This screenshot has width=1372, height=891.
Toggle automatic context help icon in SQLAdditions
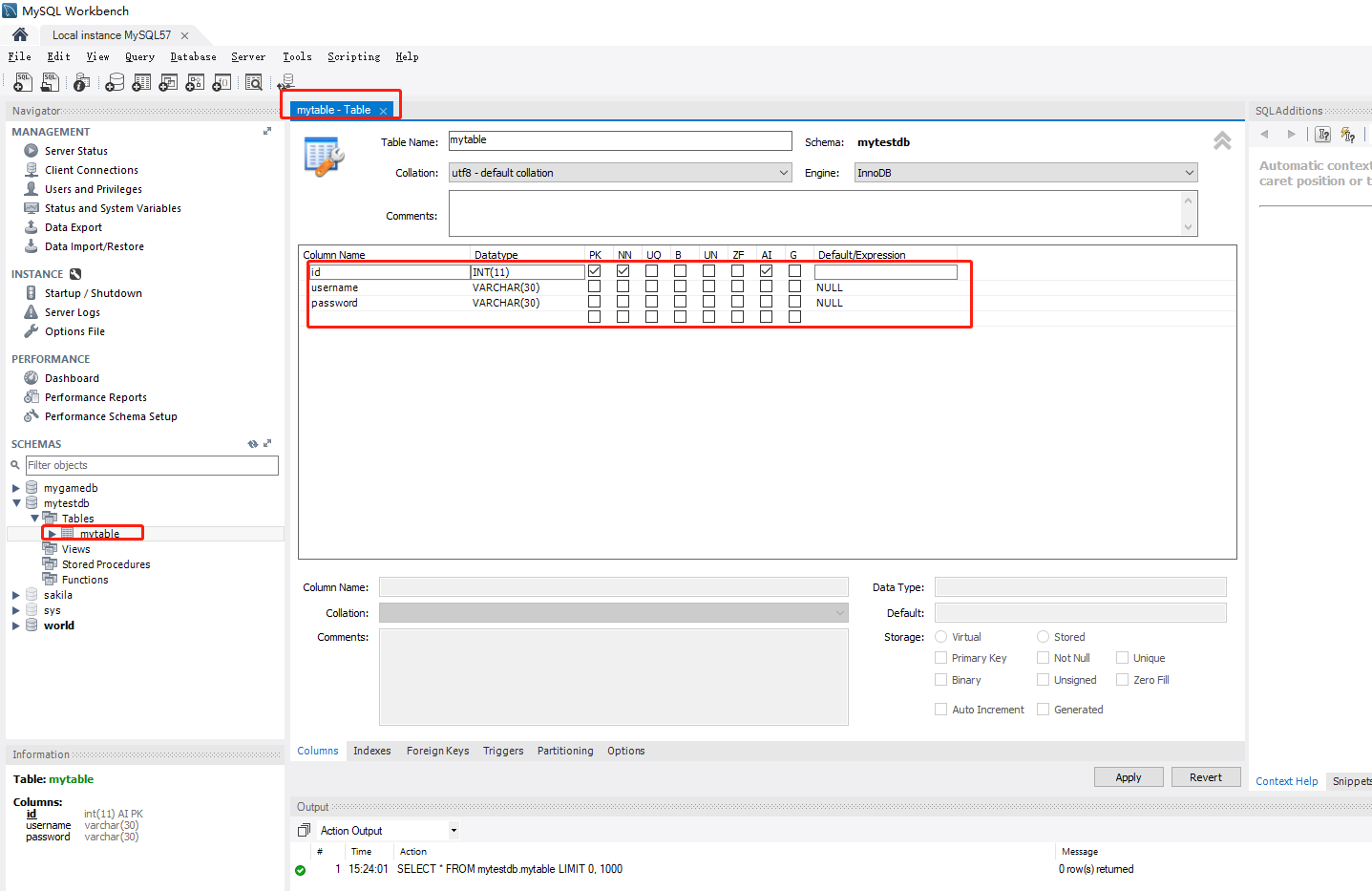(1323, 135)
